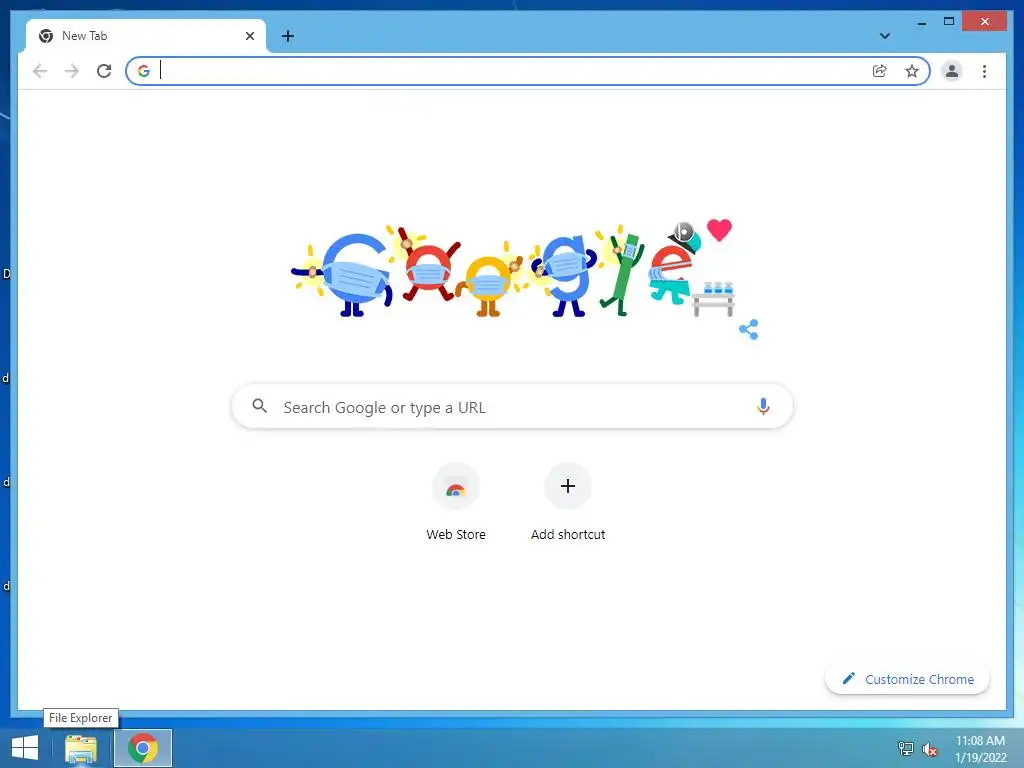
Task: Click the muted volume tray icon
Action: pyautogui.click(x=929, y=749)
